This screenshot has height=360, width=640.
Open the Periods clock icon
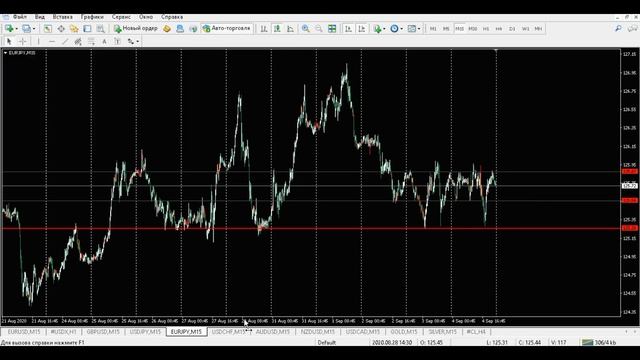[394, 29]
